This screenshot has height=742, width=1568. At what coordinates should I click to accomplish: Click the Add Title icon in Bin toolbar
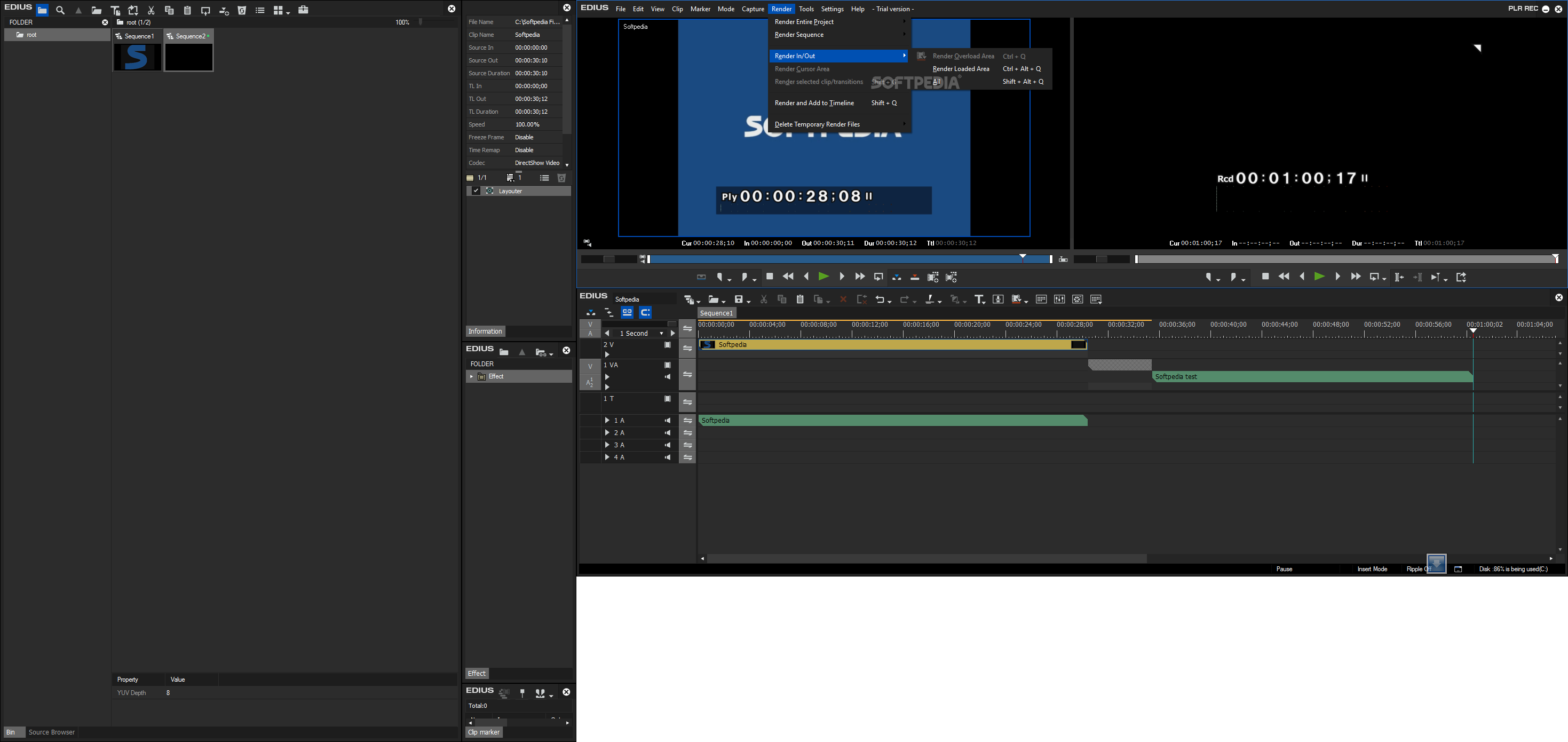coord(115,10)
